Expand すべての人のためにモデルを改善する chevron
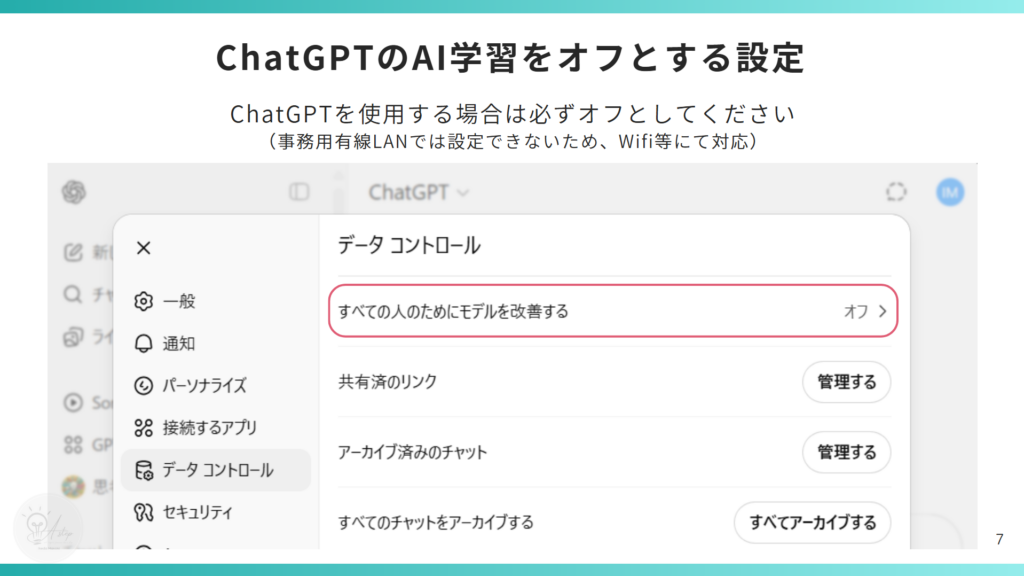Viewport: 1024px width, 576px height. click(882, 311)
